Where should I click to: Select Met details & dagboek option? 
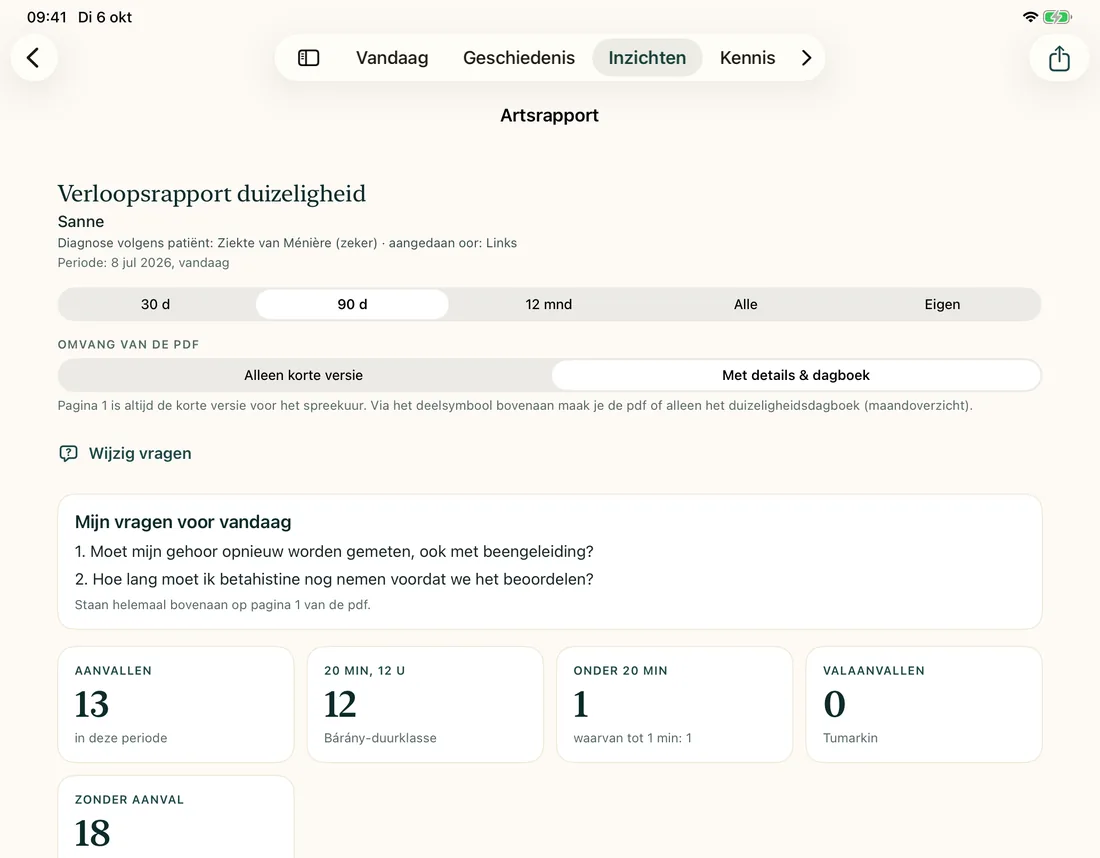click(796, 375)
